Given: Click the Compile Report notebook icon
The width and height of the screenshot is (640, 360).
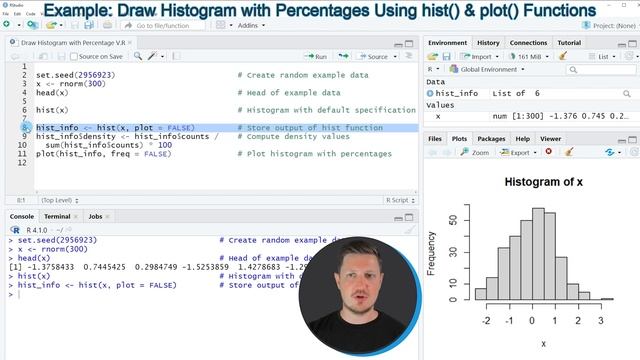Looking at the screenshot, I should pyautogui.click(x=176, y=56).
